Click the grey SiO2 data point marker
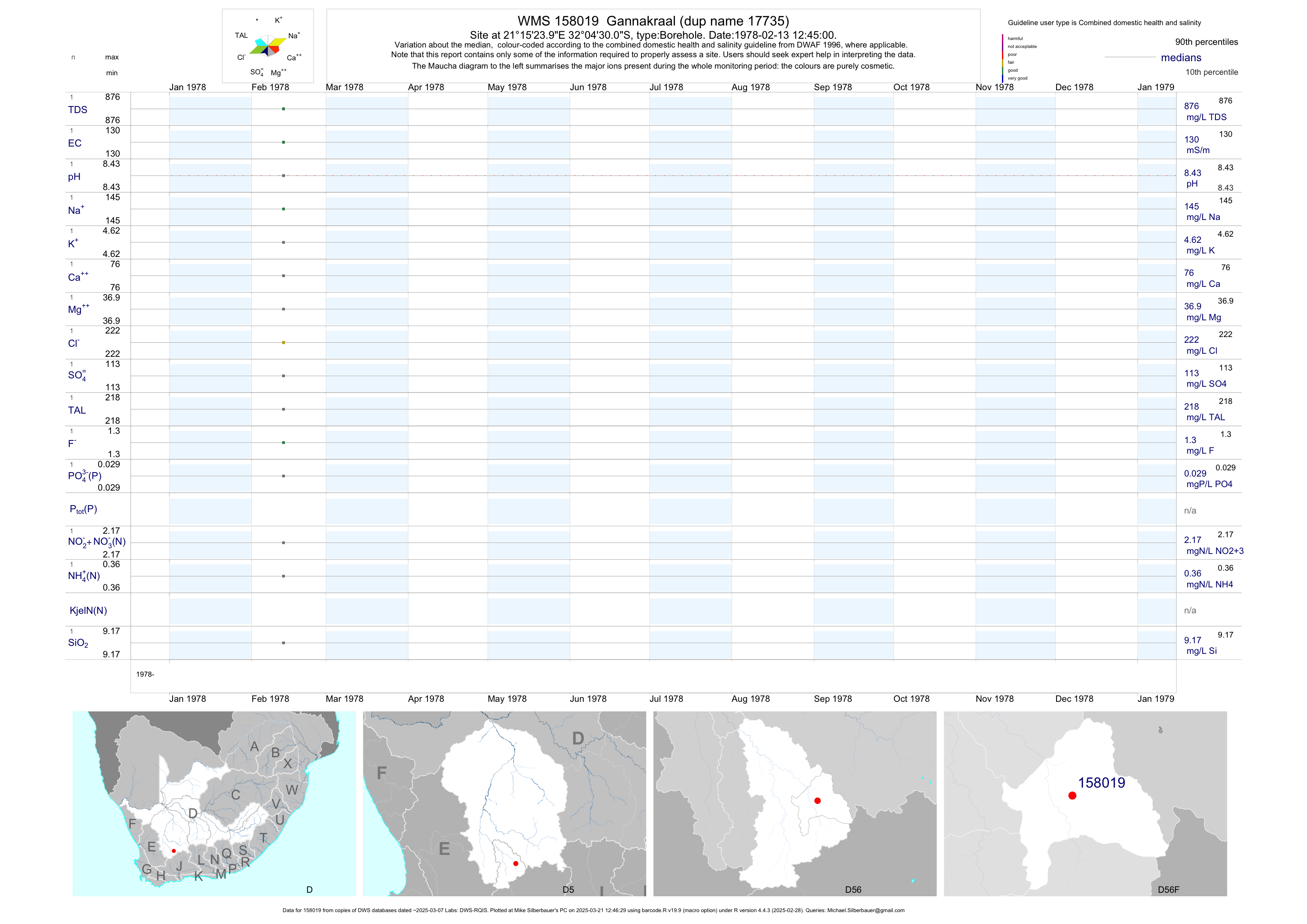The image size is (1307, 924). [283, 643]
